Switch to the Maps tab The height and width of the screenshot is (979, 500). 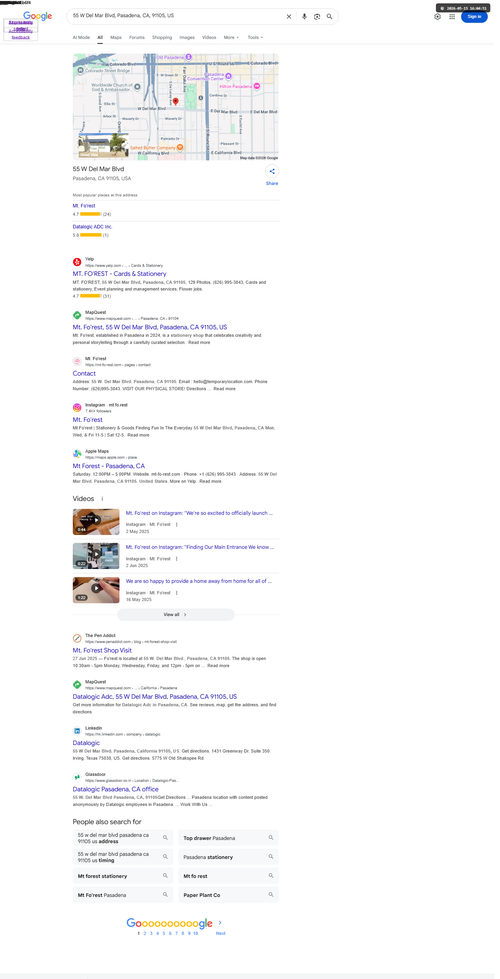tap(116, 37)
